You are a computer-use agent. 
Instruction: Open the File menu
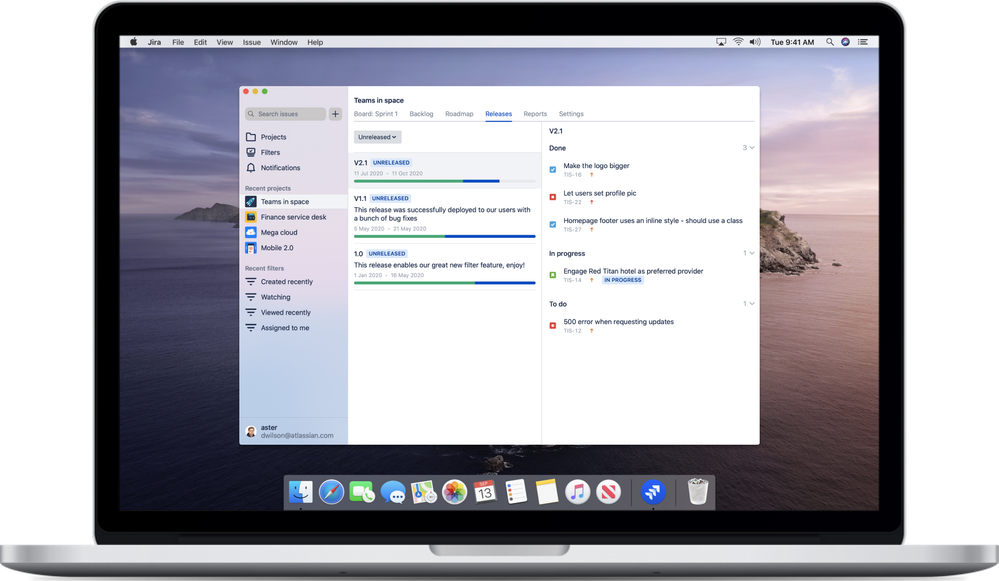click(x=178, y=42)
